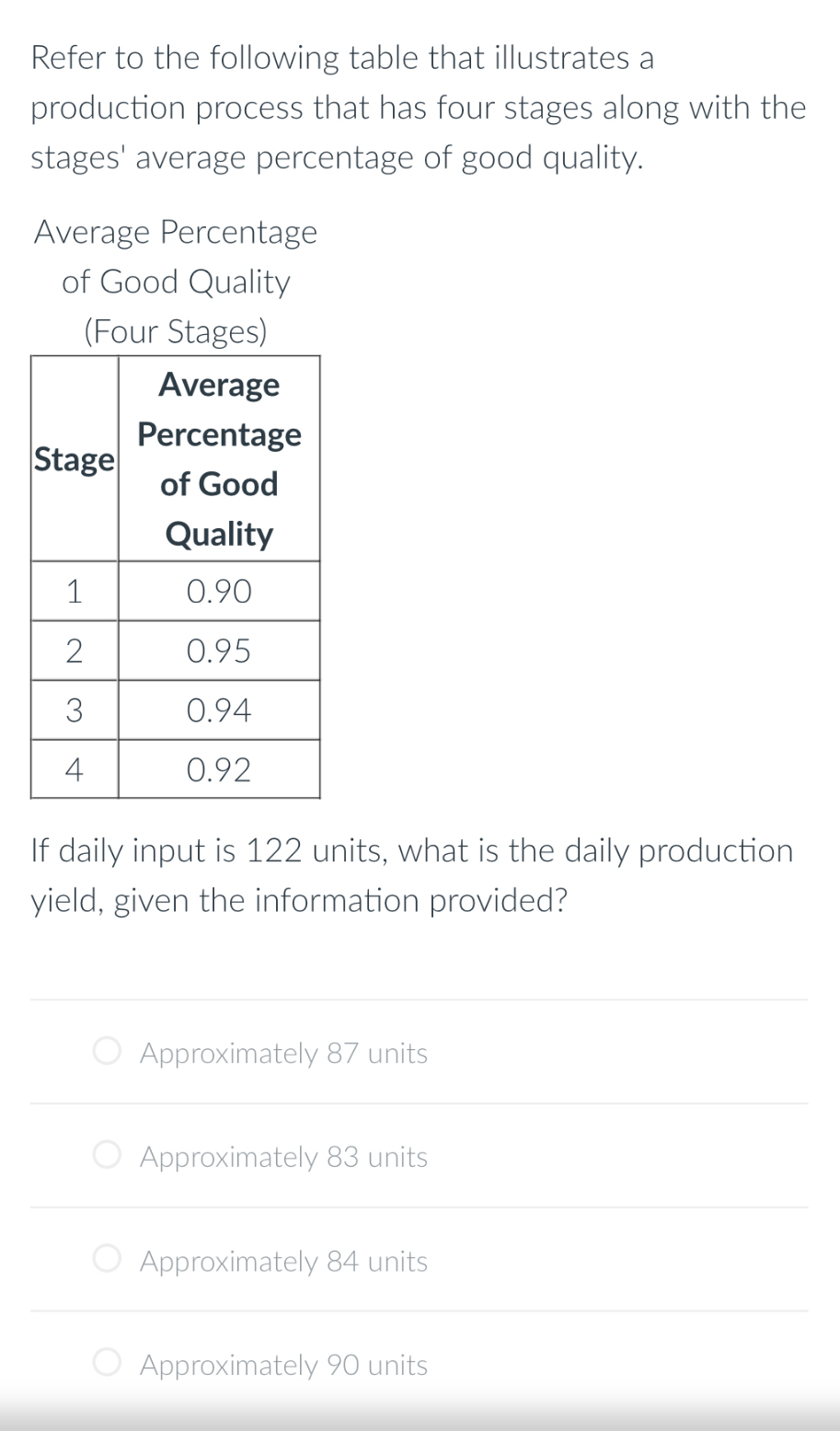Click the Stage column header
Image resolution: width=840 pixels, height=1431 pixels.
click(75, 458)
